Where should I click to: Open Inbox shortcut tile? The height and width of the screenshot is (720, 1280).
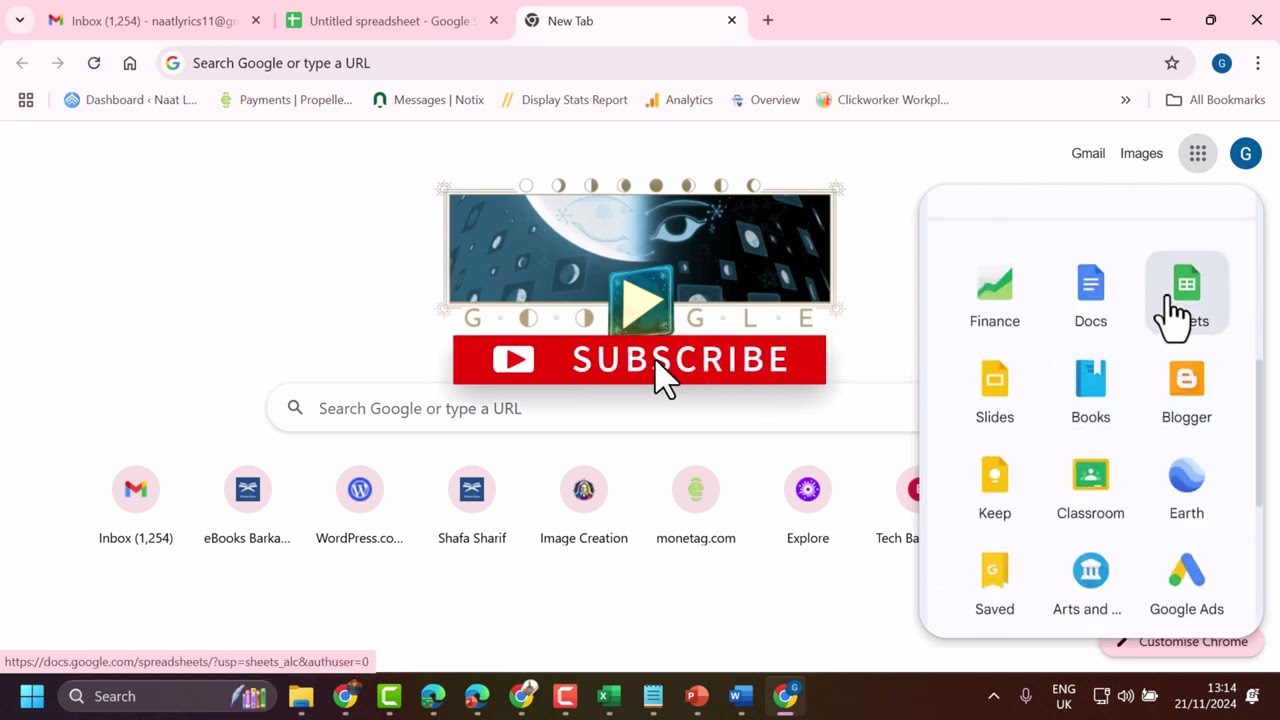pyautogui.click(x=136, y=505)
